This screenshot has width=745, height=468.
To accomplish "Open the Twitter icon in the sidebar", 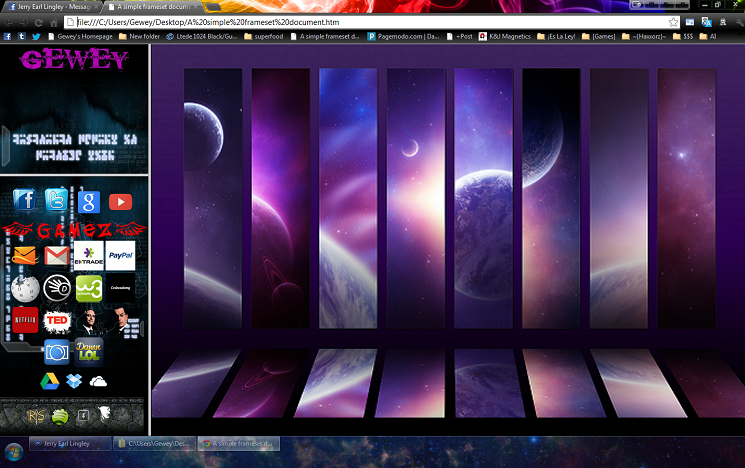I will (x=57, y=200).
